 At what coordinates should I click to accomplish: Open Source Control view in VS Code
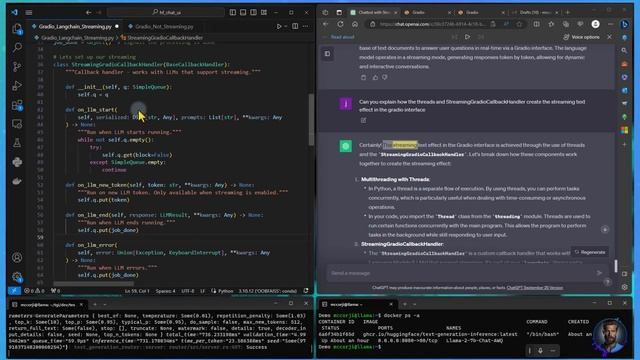17,67
